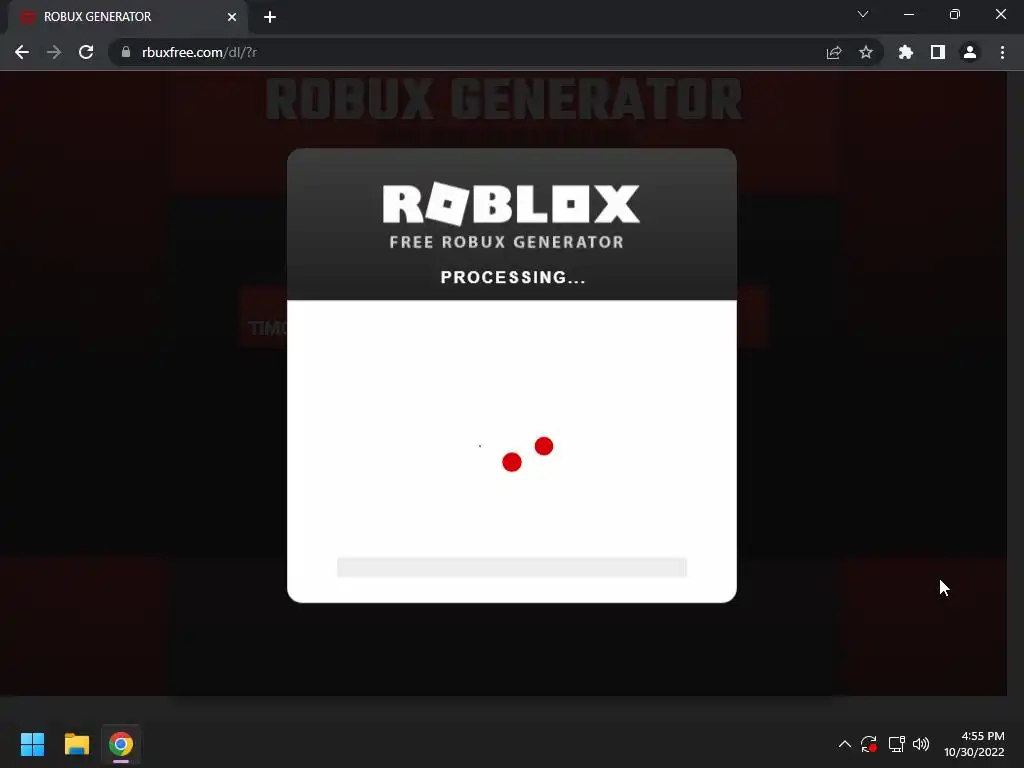The image size is (1024, 768).
Task: Open the Chrome profile menu
Action: (x=970, y=52)
